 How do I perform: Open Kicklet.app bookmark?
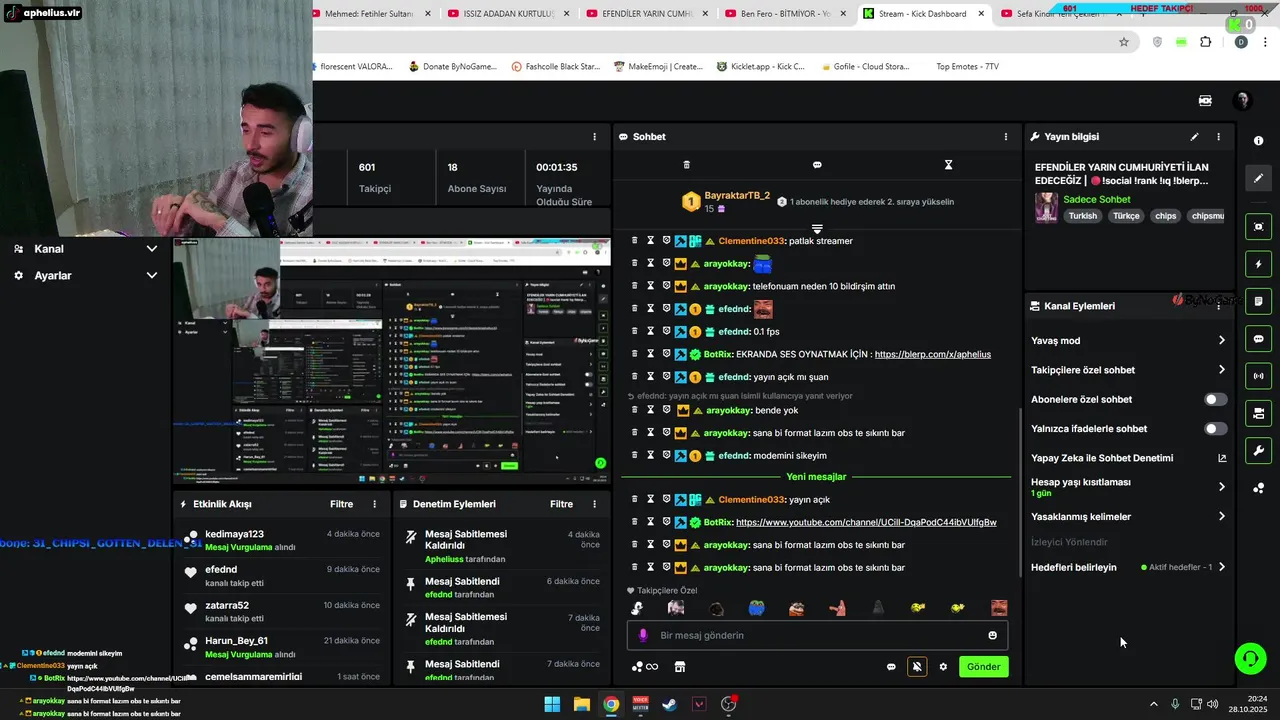(760, 67)
